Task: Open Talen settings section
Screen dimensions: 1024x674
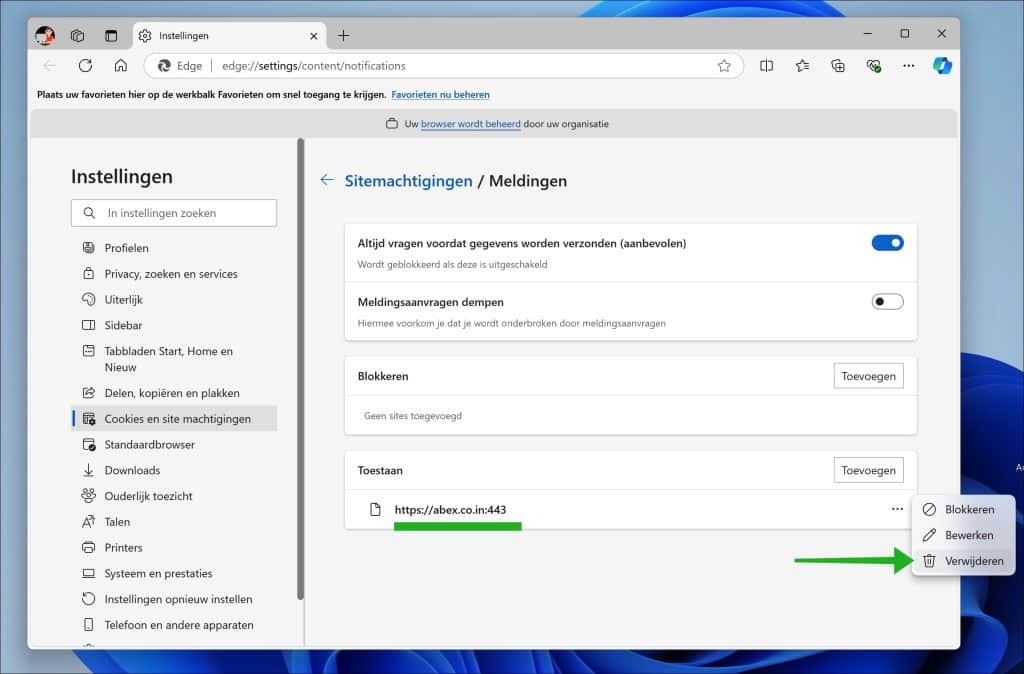Action: [174, 522]
